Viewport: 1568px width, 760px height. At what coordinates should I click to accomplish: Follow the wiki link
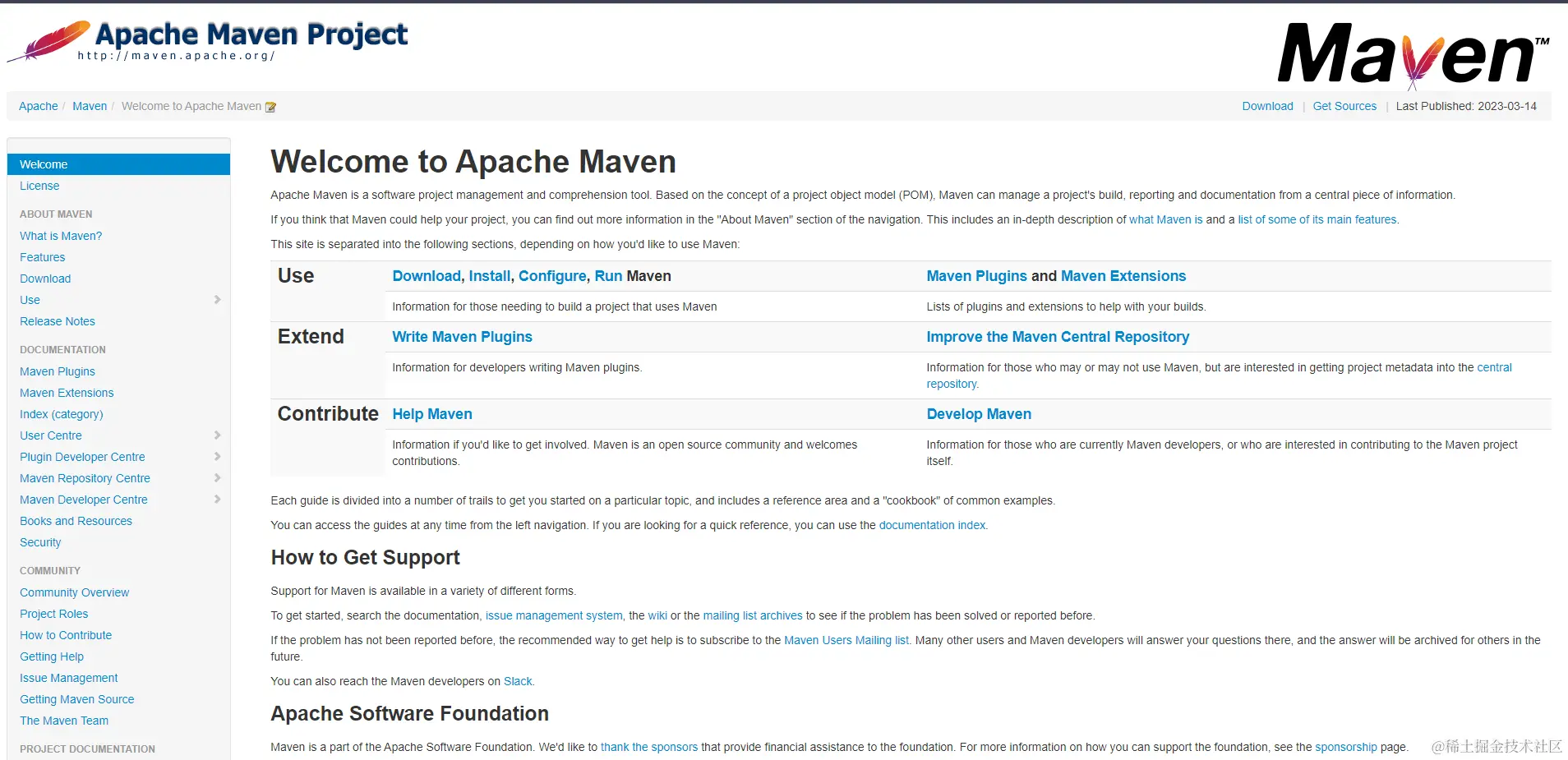[x=657, y=615]
